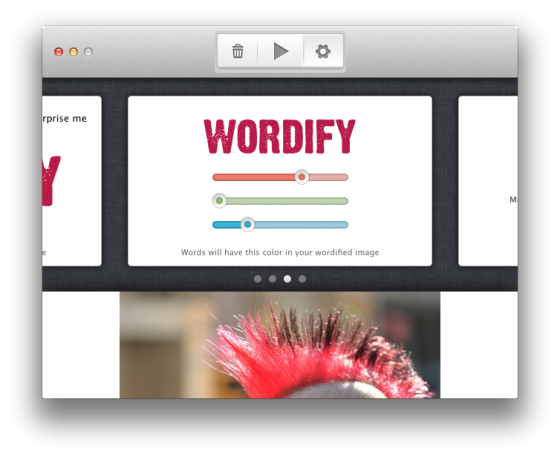Click the green slider knob
This screenshot has height=457, width=560.
(x=219, y=201)
